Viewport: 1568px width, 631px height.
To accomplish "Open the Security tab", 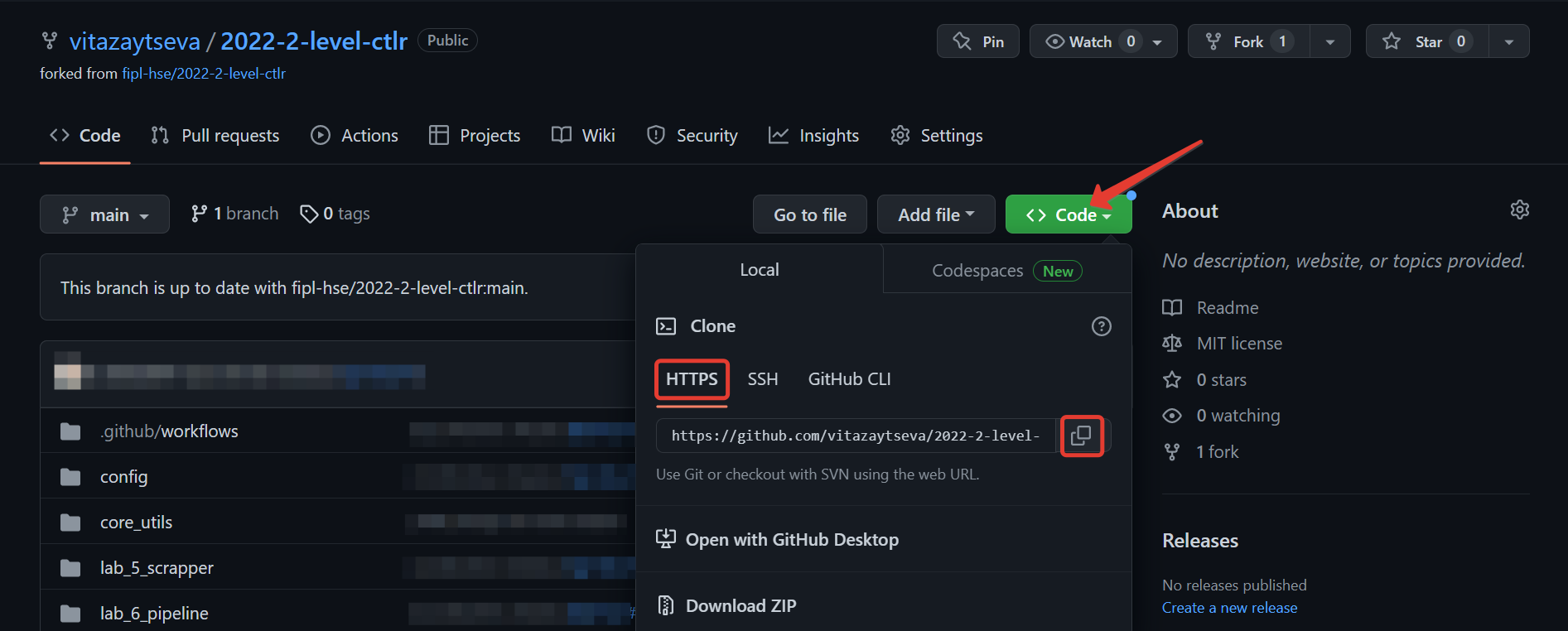I will tap(692, 136).
